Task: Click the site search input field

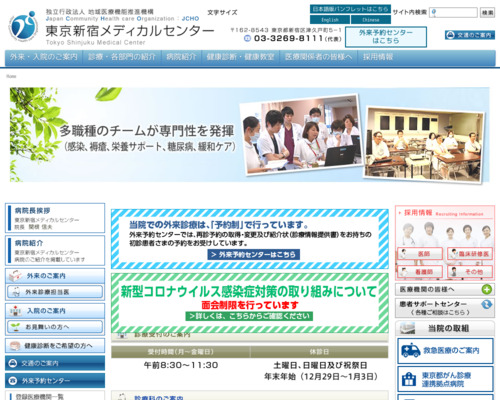Action: coord(453,13)
